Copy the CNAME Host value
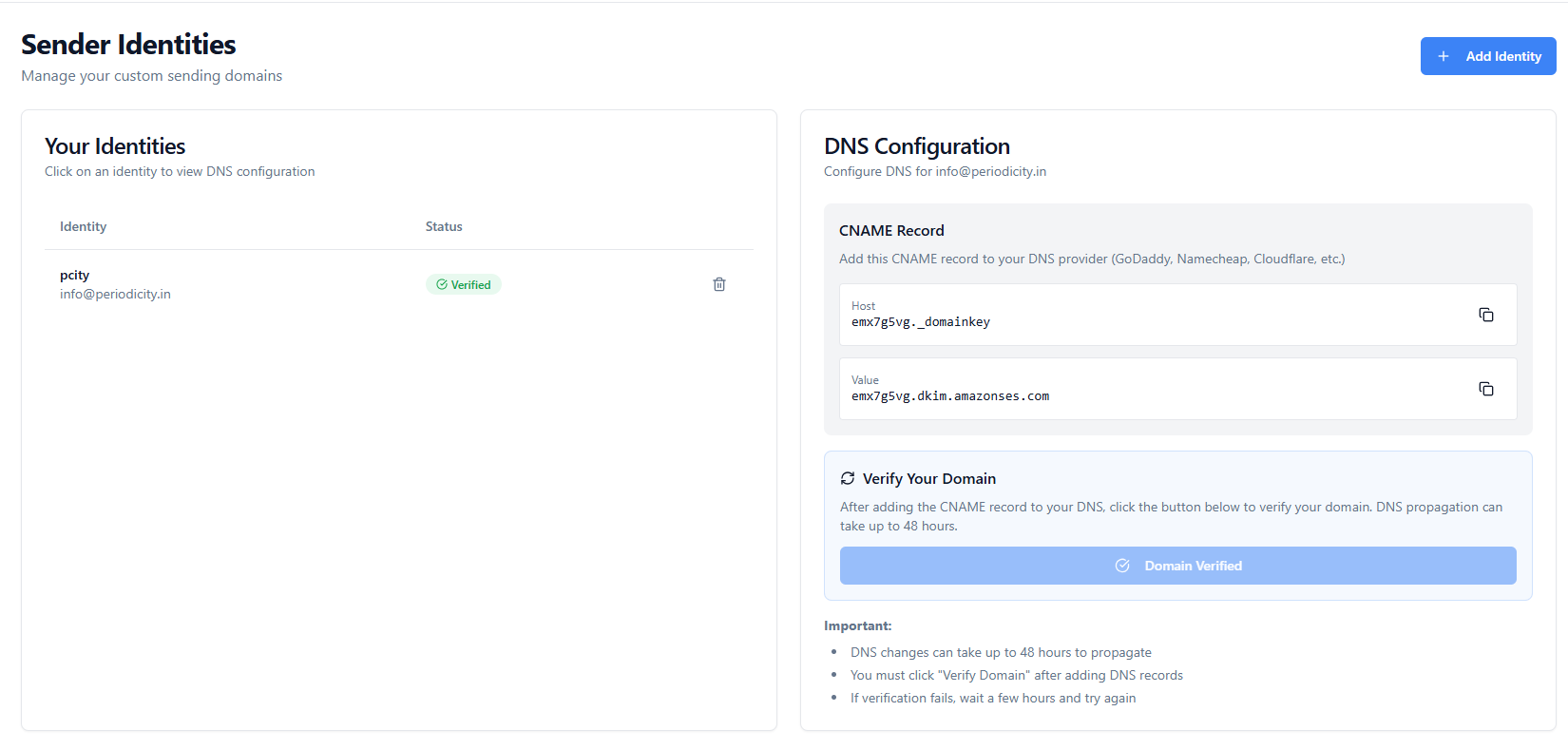The height and width of the screenshot is (750, 1568). pos(1486,315)
